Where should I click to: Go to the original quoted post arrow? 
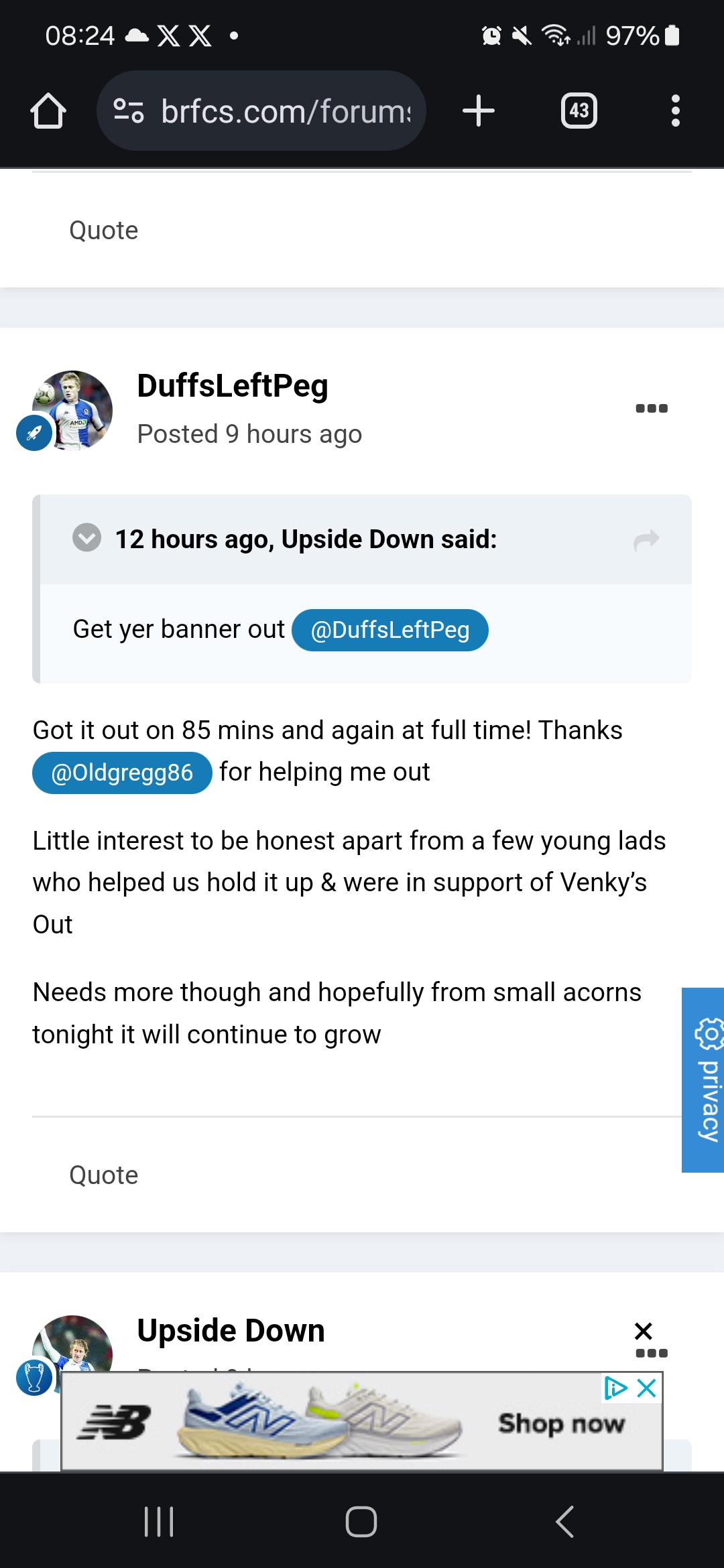pos(646,539)
